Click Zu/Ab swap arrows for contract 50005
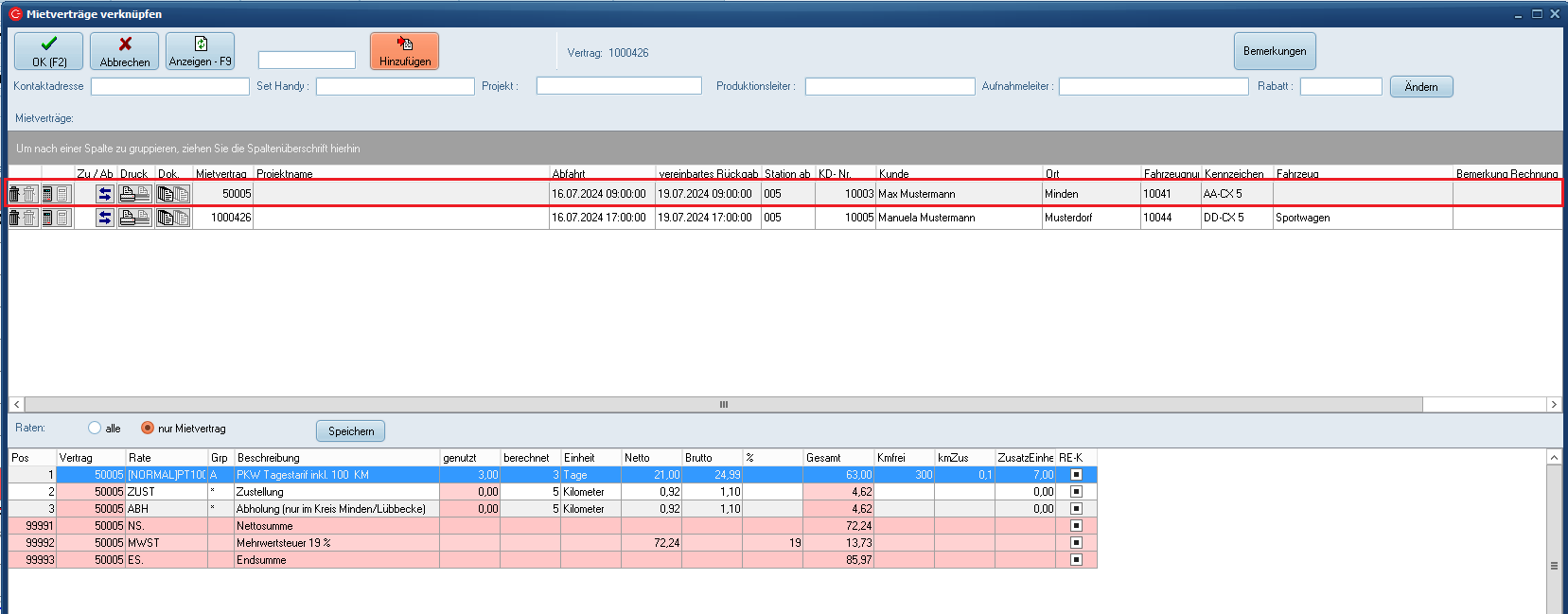This screenshot has height=614, width=1568. (x=105, y=194)
